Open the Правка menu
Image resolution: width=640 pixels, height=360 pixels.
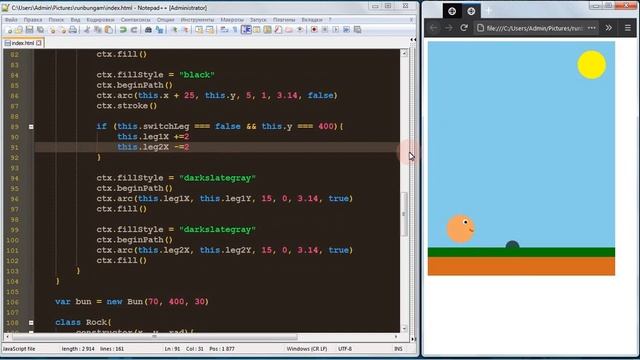pyautogui.click(x=33, y=20)
